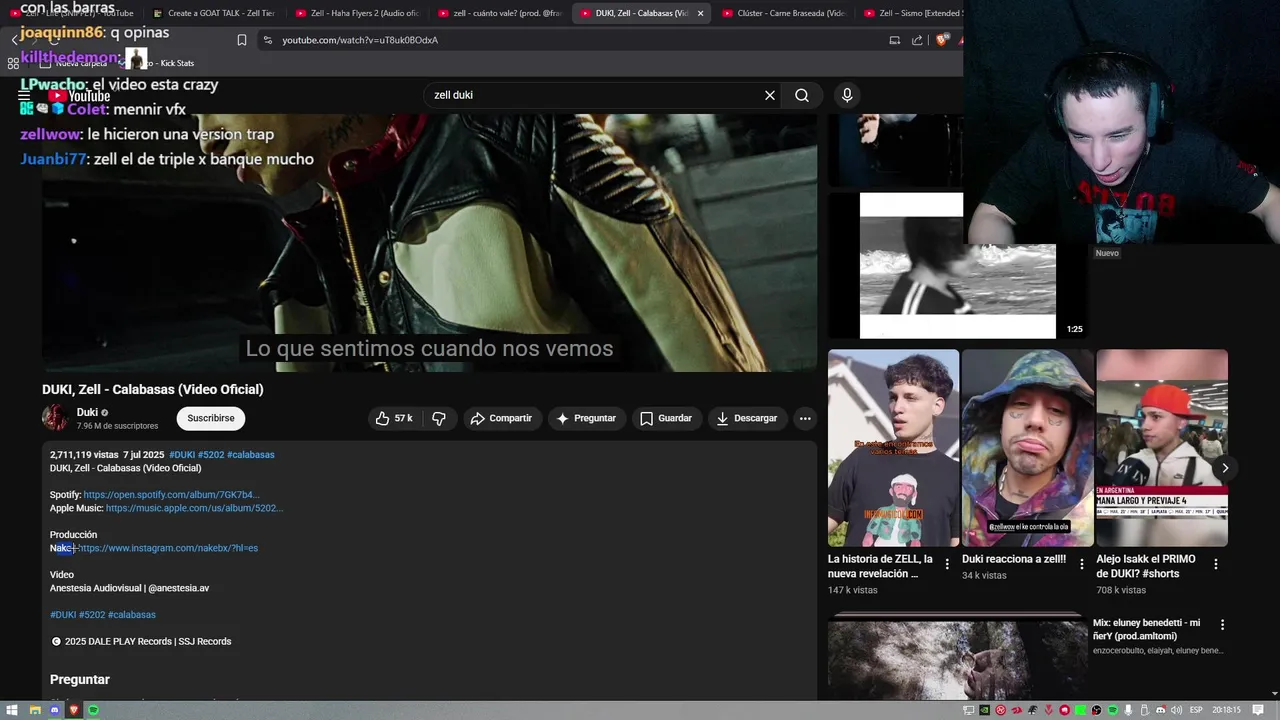Click the Calabasas video player
Image resolution: width=1280 pixels, height=720 pixels.
coord(429,242)
